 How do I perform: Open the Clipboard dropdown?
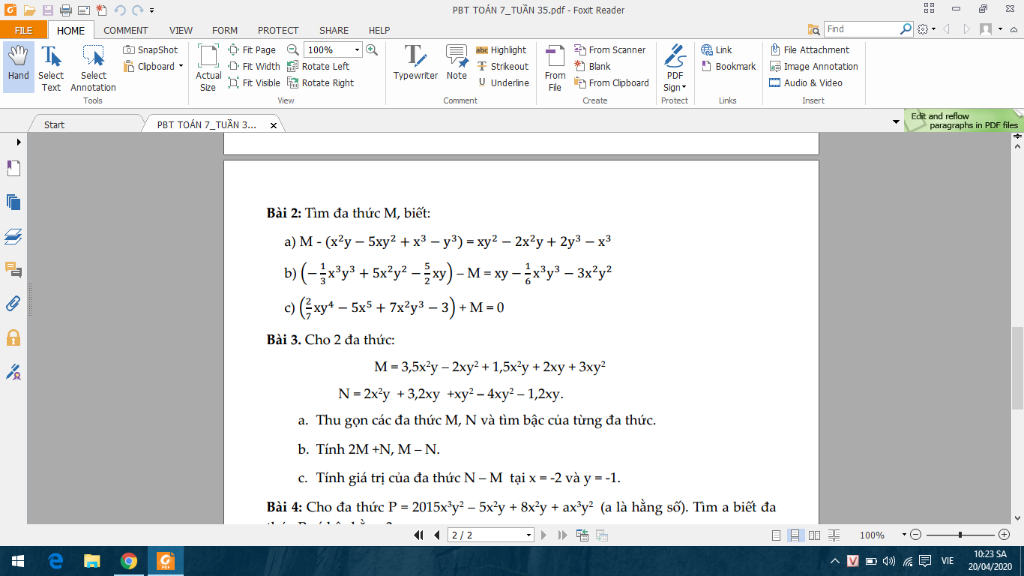coord(153,66)
